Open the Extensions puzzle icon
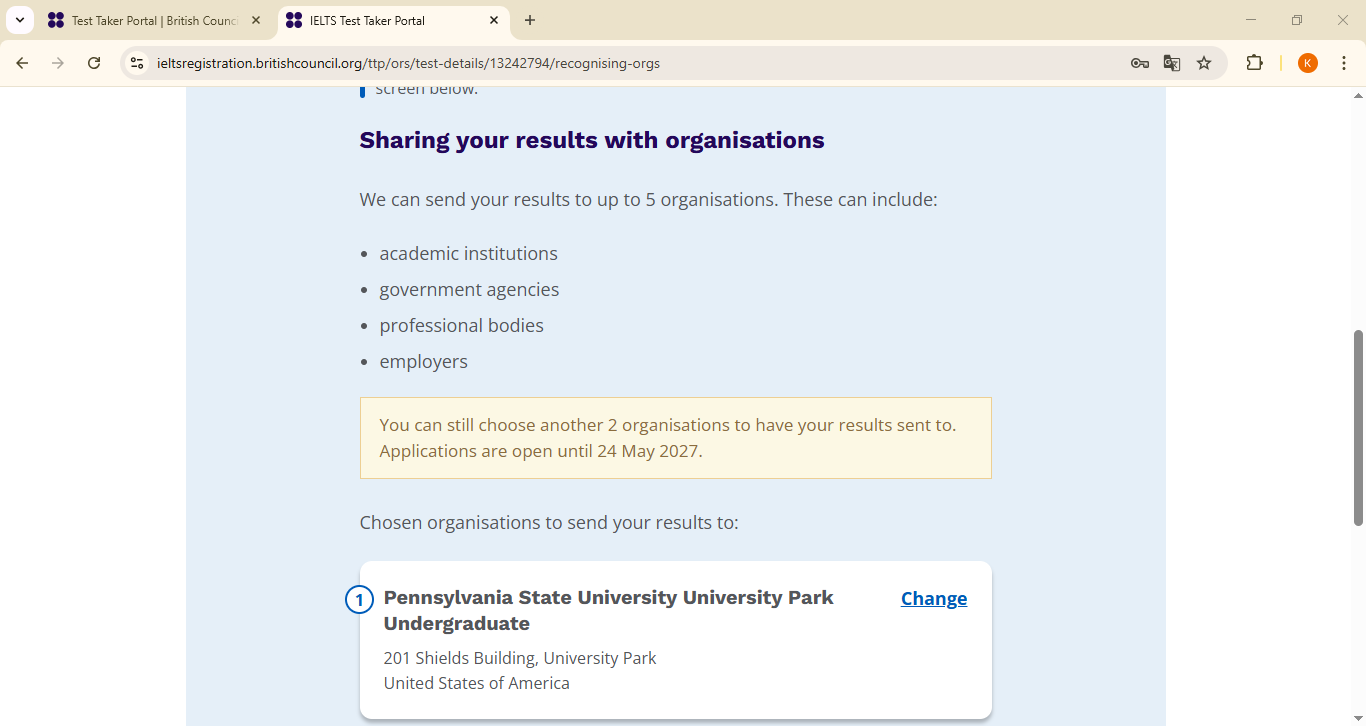Viewport: 1366px width, 726px height. click(x=1254, y=63)
